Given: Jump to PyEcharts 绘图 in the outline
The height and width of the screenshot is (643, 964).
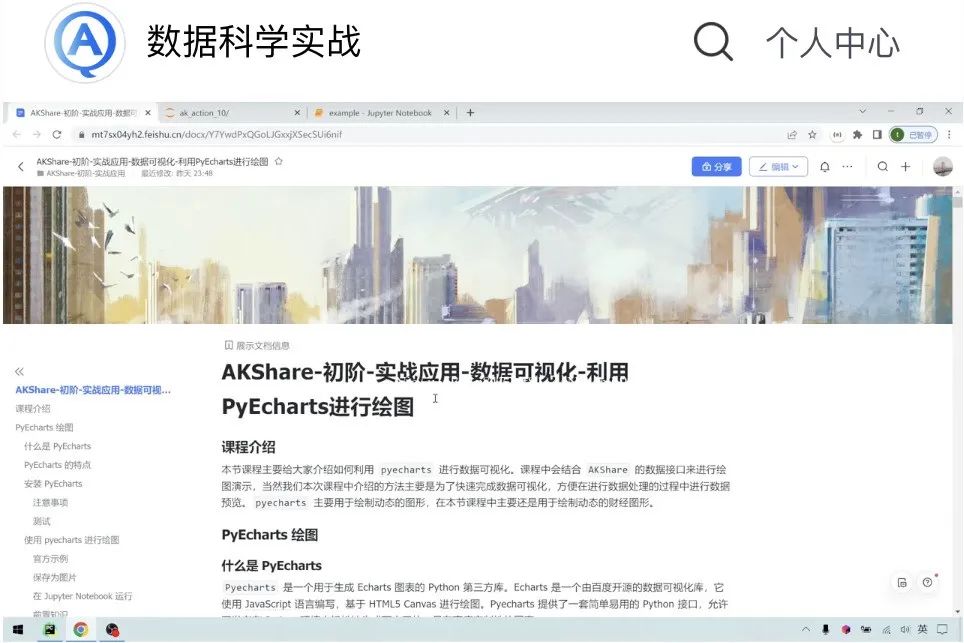Looking at the screenshot, I should [44, 427].
